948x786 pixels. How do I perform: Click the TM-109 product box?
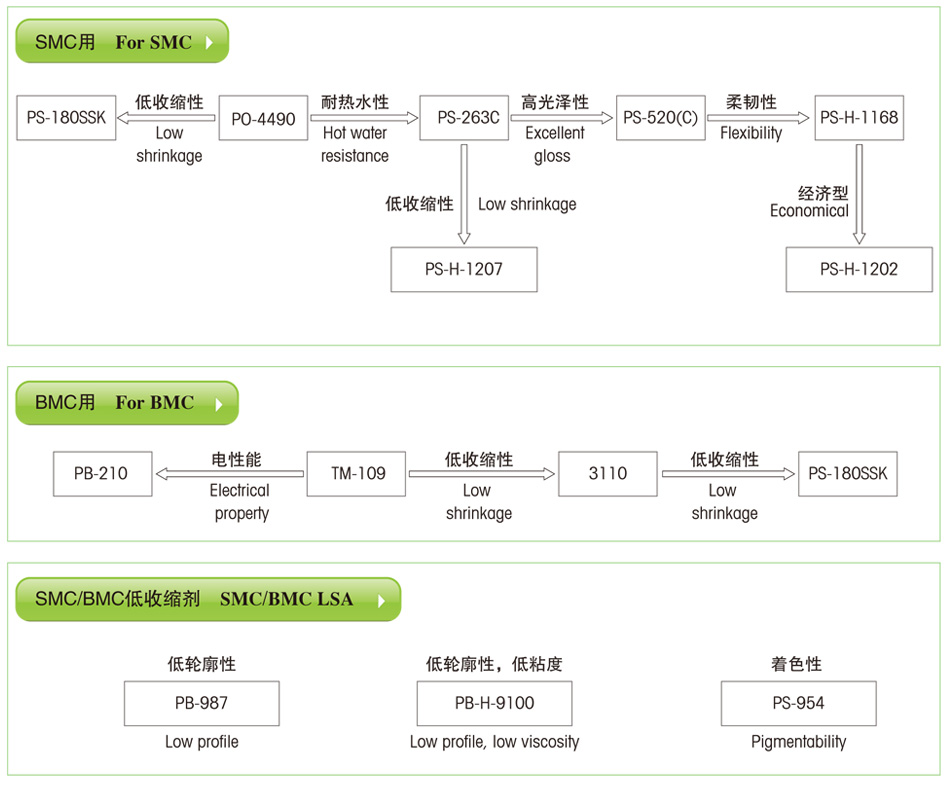[355, 473]
